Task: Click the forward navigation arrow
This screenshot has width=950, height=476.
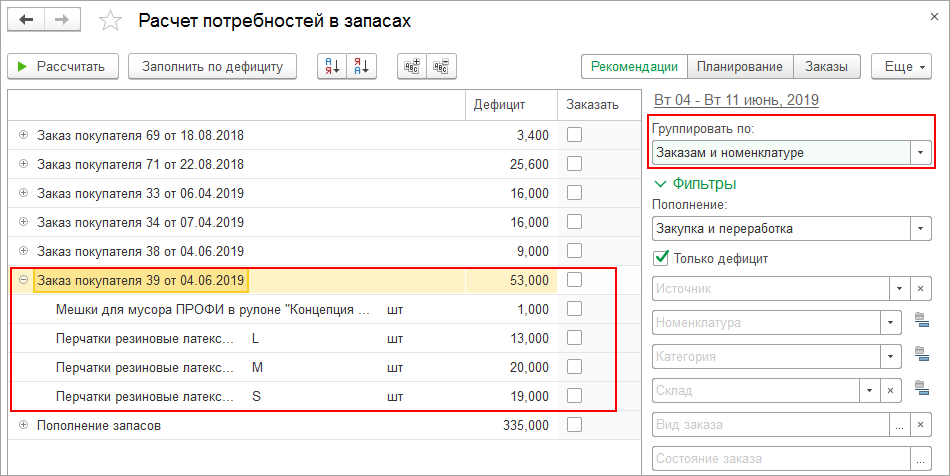Action: click(x=61, y=20)
